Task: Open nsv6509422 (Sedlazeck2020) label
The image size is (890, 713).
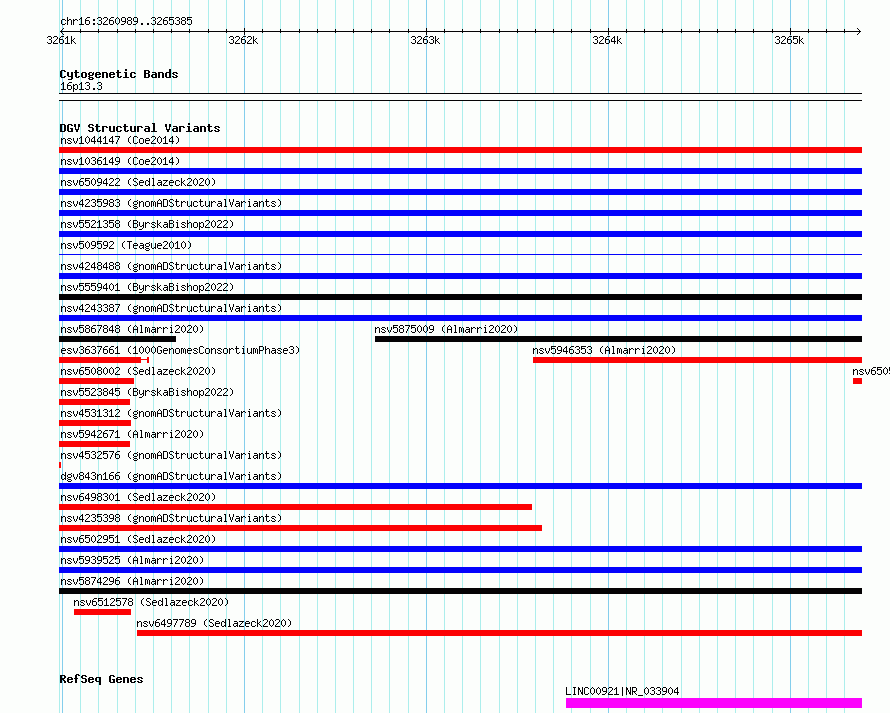Action: (x=138, y=182)
